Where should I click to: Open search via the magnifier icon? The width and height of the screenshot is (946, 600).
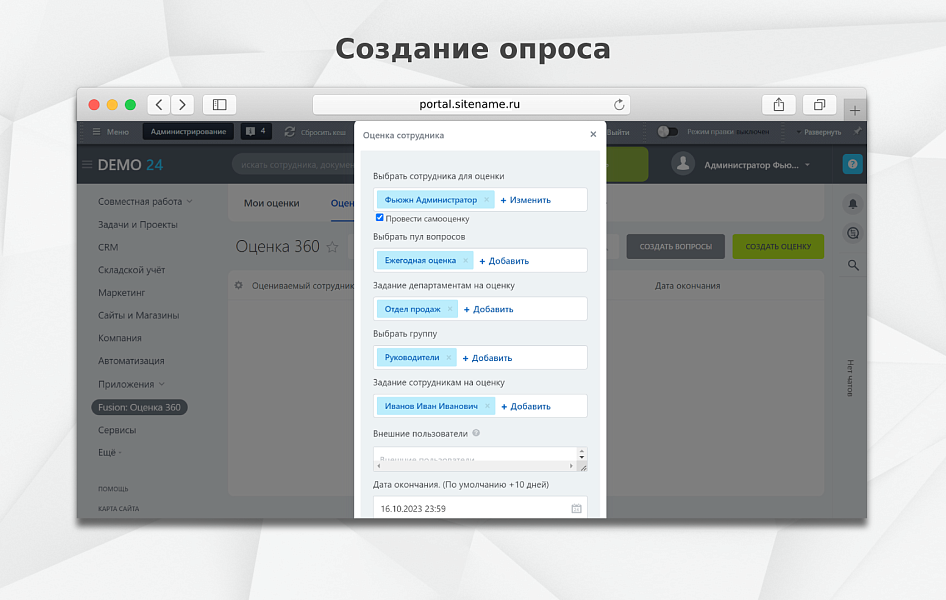851,266
